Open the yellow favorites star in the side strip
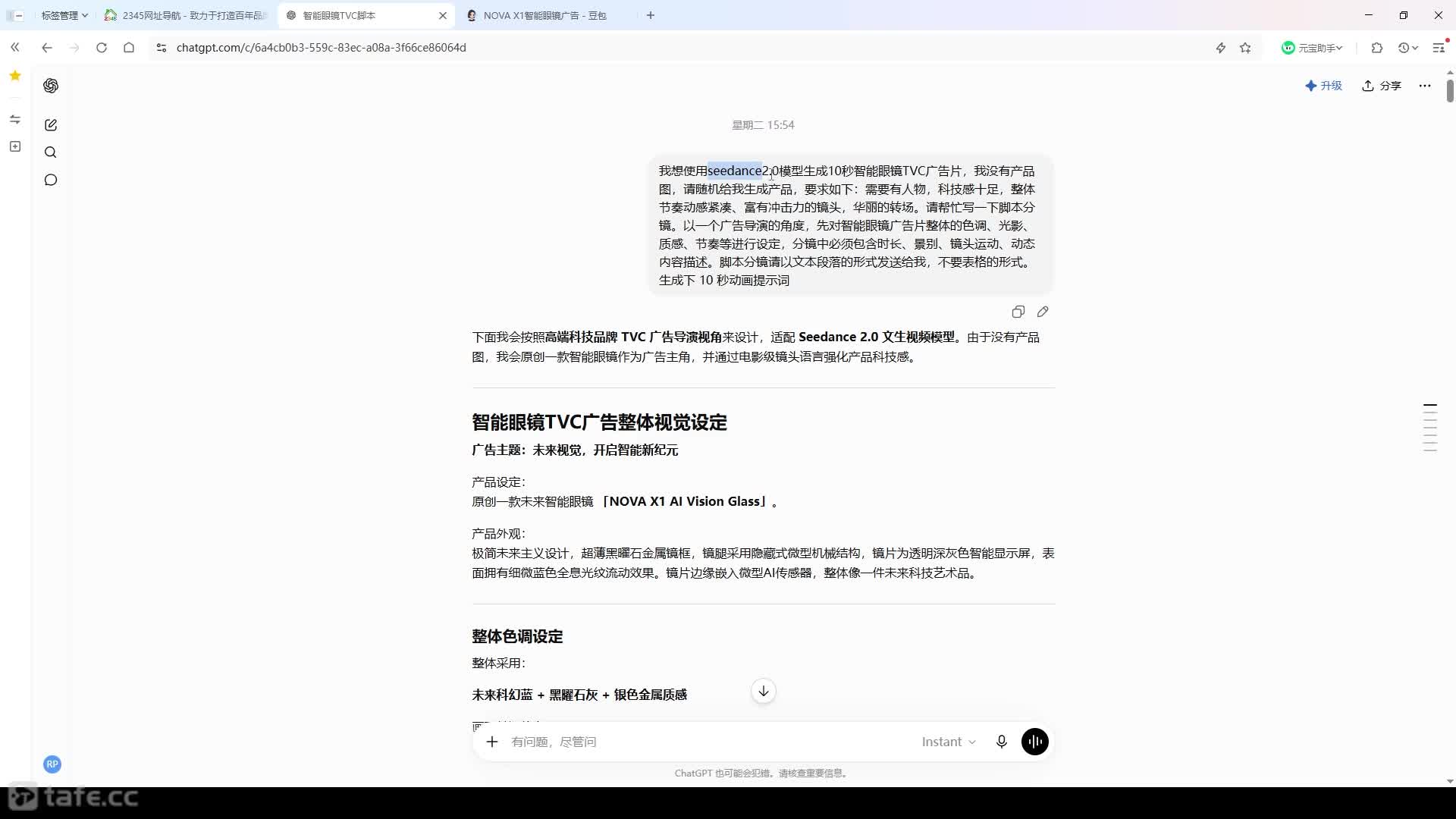Screen dimensions: 1456x819 coord(15,75)
